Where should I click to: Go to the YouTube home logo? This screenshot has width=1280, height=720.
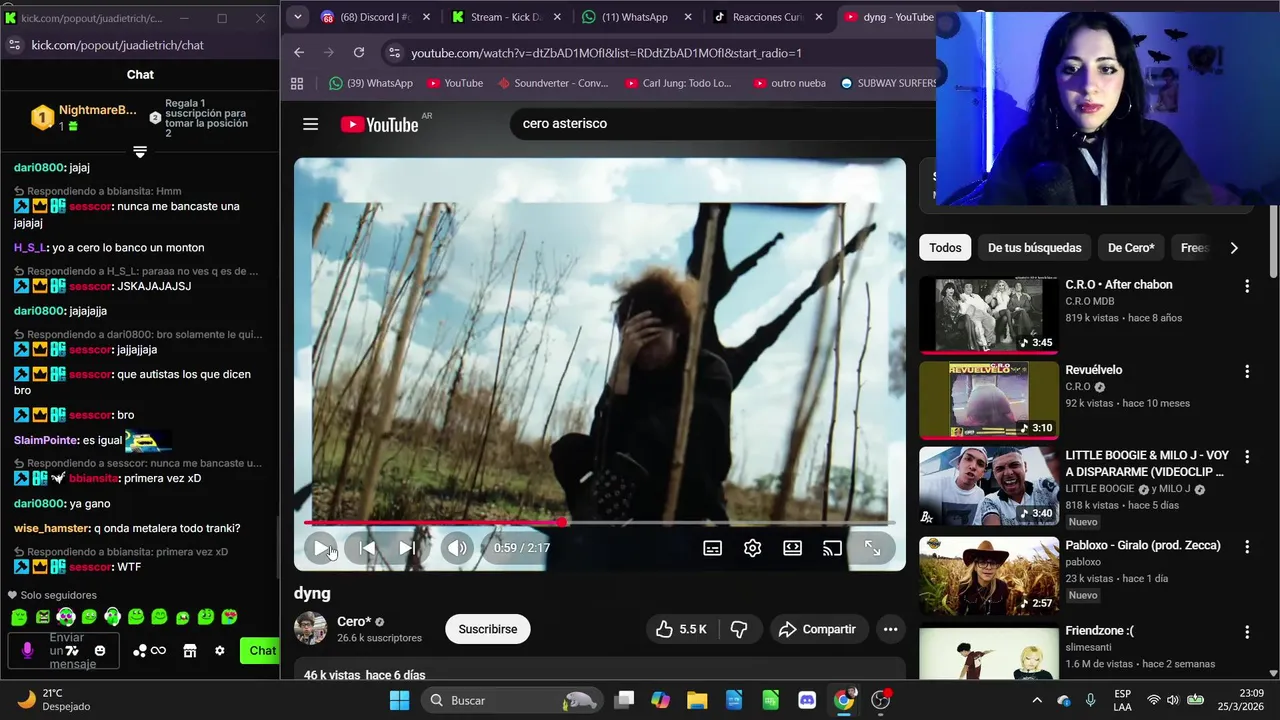click(x=380, y=124)
